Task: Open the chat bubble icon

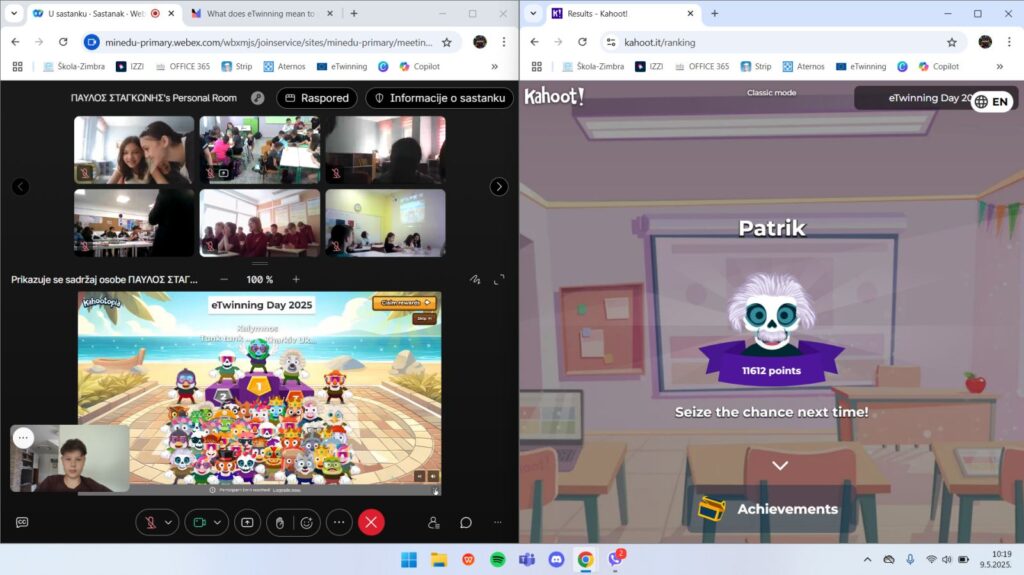Action: click(466, 522)
